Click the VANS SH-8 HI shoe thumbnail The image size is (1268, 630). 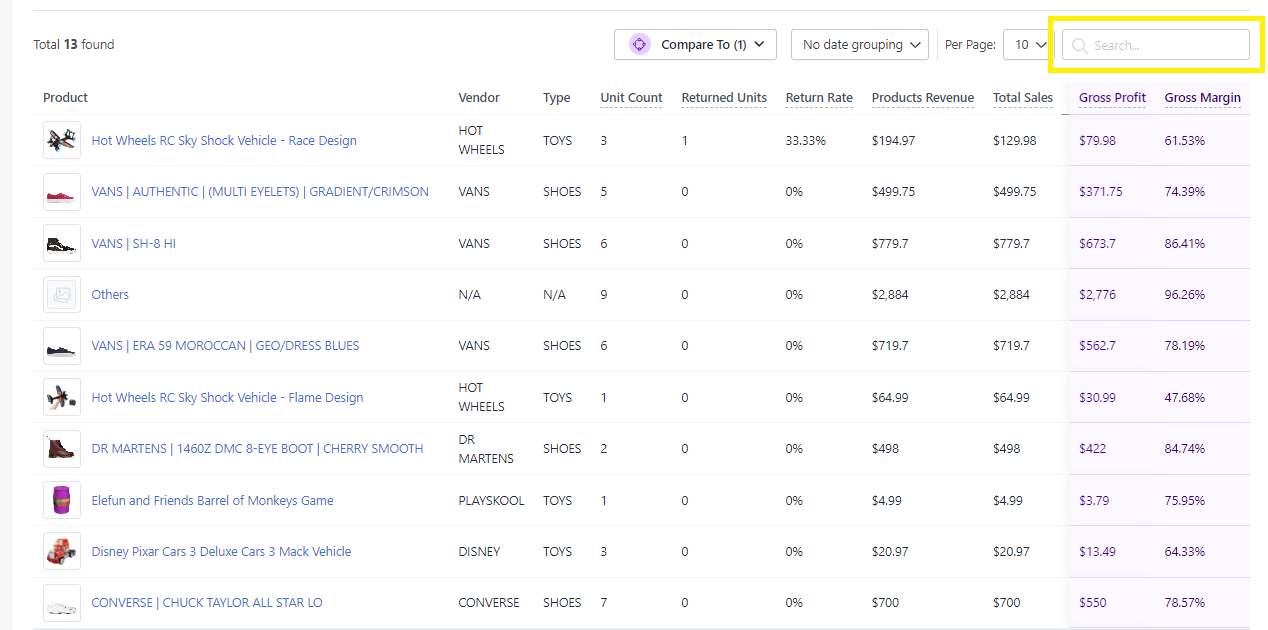click(62, 243)
